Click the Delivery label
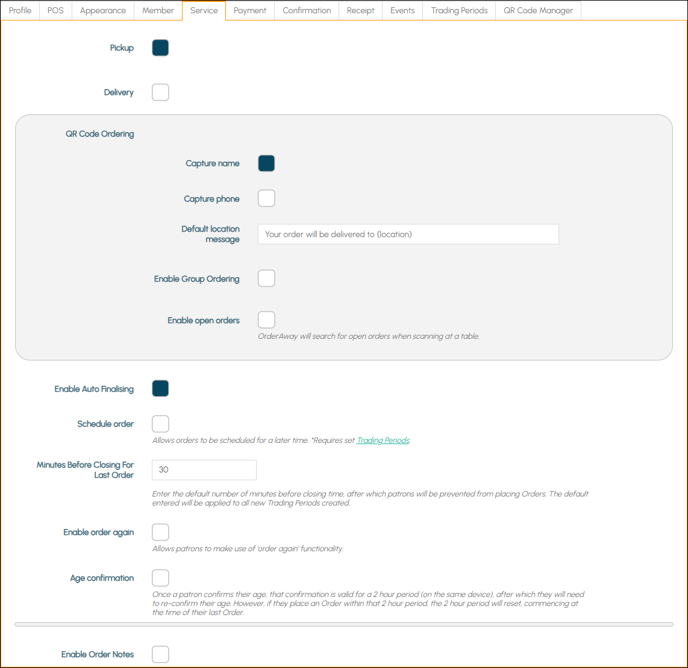Image resolution: width=688 pixels, height=668 pixels. tap(119, 93)
